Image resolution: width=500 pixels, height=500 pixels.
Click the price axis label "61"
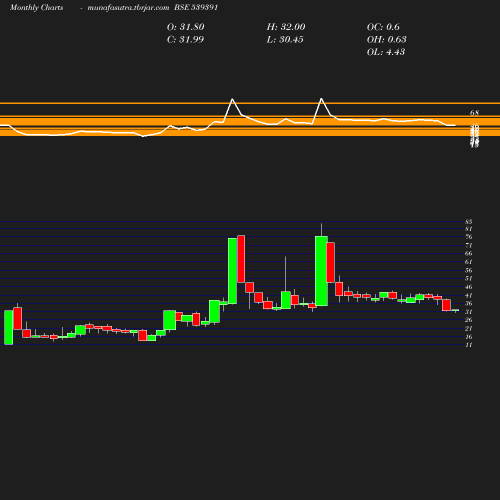pos(469,262)
